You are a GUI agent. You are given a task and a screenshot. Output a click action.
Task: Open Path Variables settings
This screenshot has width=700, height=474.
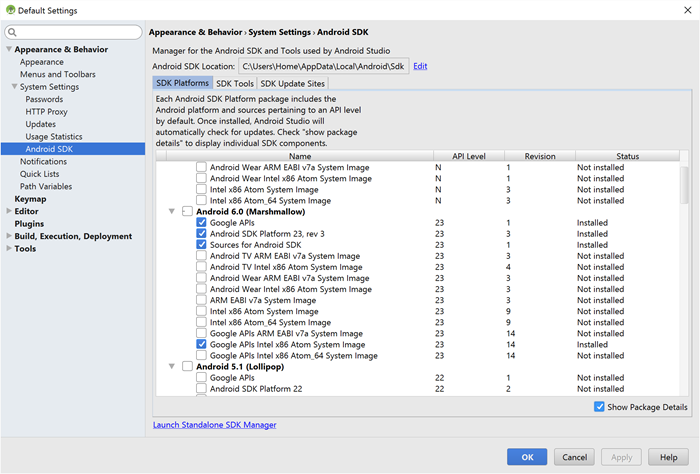46,187
